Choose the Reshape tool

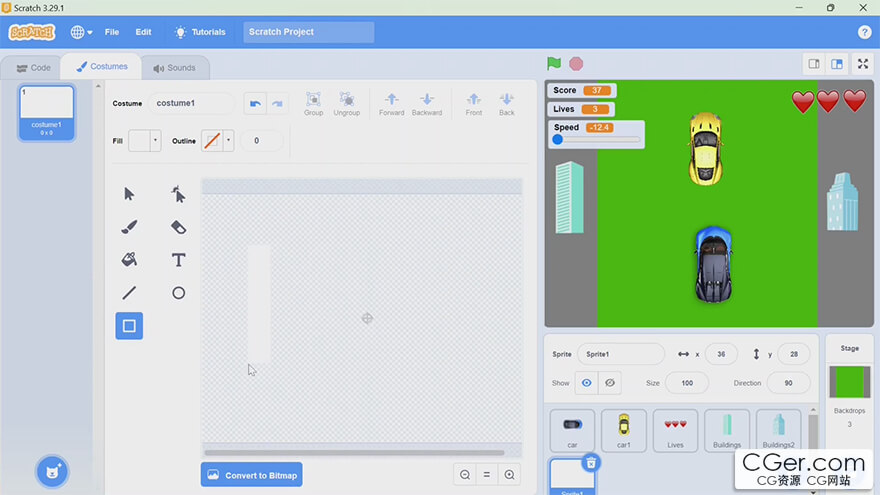[x=178, y=194]
